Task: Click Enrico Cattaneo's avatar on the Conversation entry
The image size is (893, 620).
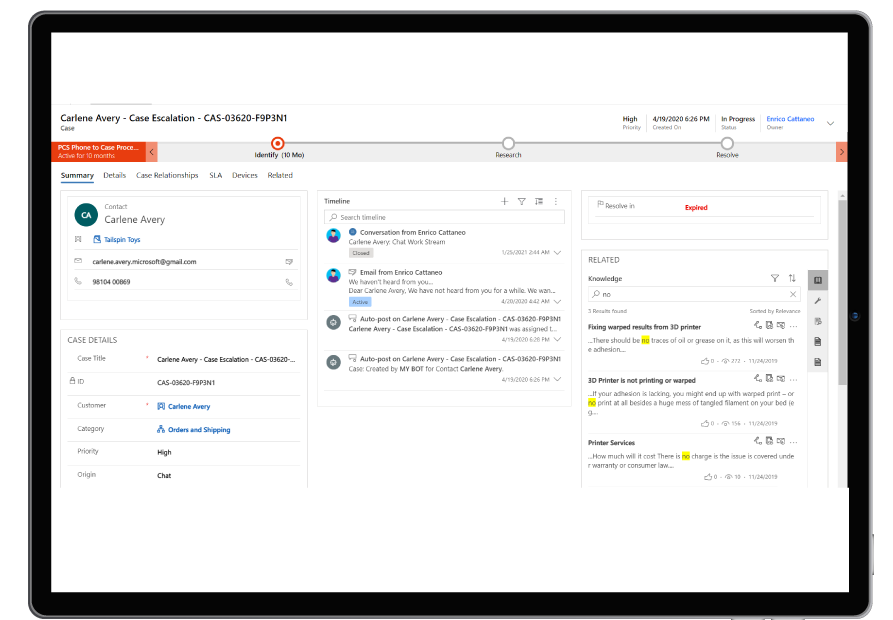Action: [x=333, y=235]
